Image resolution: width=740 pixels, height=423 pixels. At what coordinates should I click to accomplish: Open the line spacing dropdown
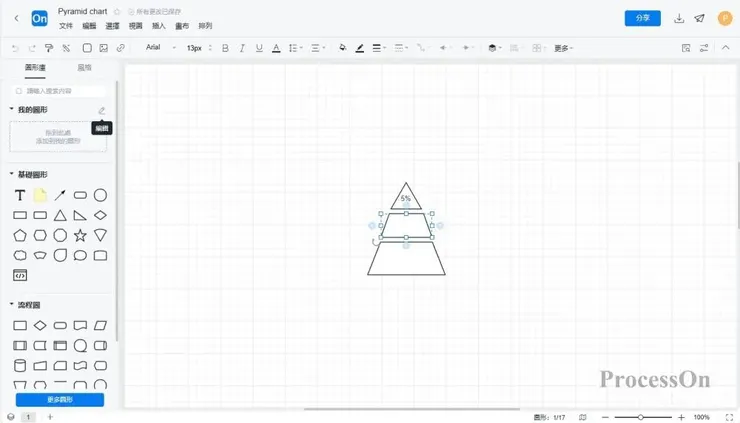[x=295, y=48]
